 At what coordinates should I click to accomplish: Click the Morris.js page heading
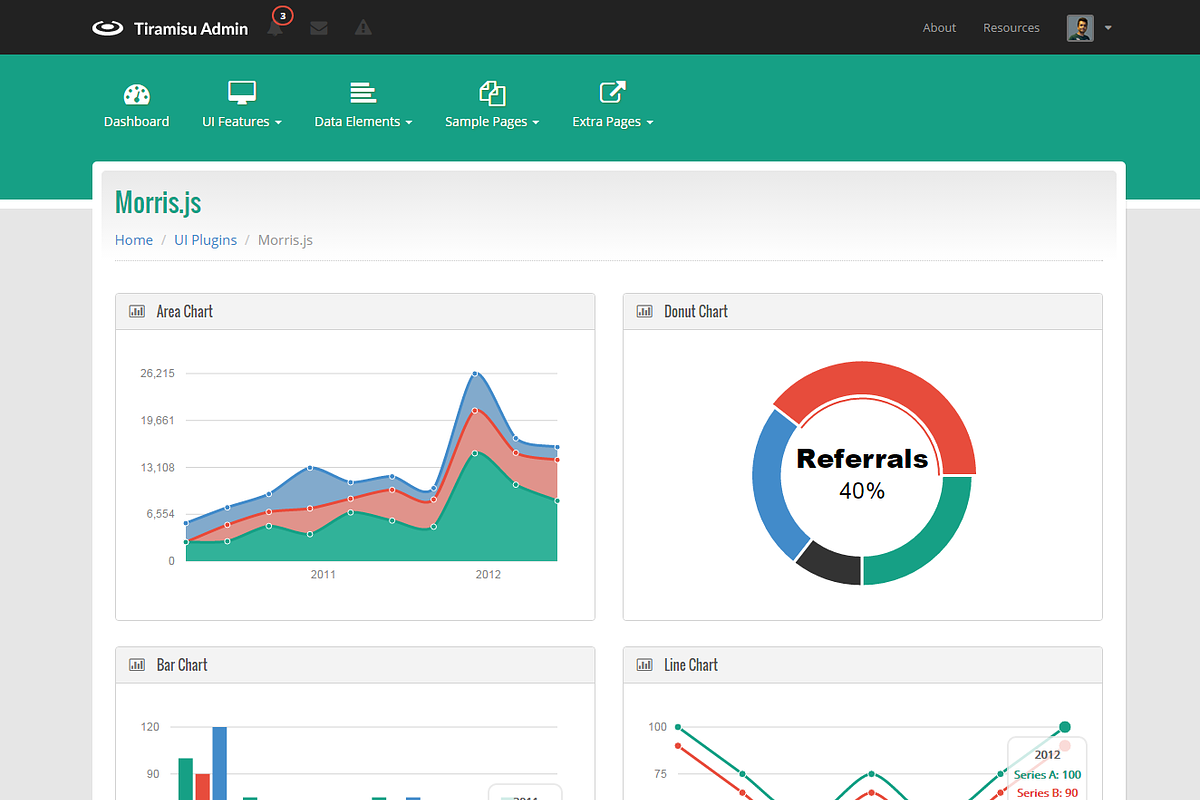158,202
